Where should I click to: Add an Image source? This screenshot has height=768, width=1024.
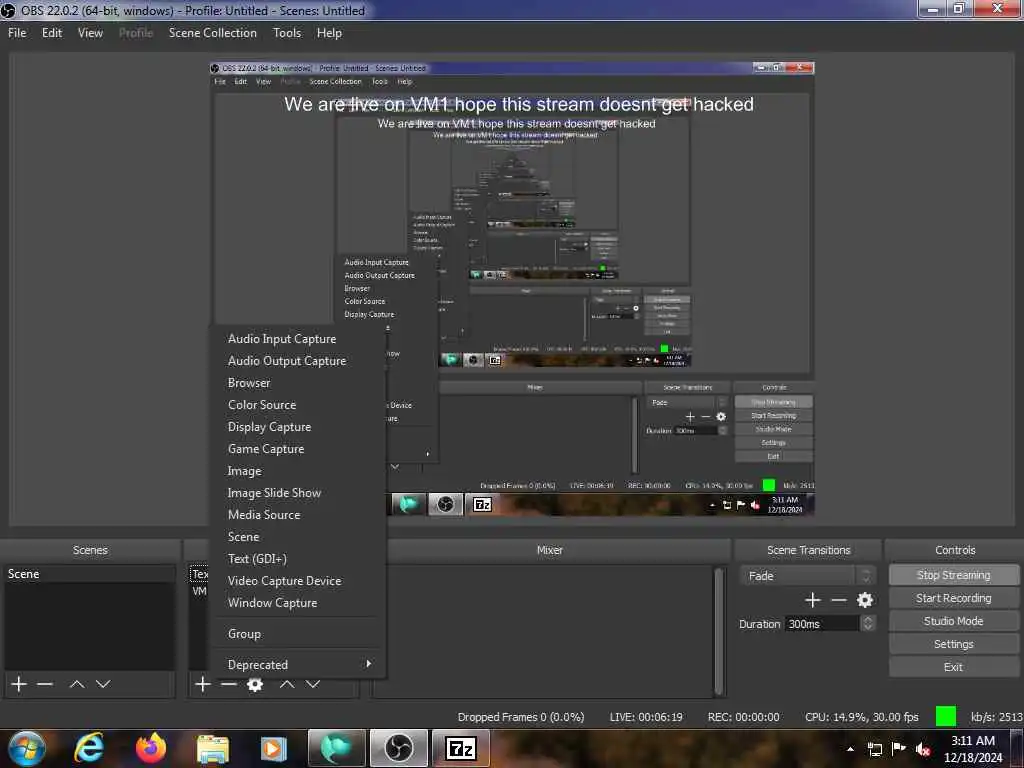pyautogui.click(x=298, y=470)
